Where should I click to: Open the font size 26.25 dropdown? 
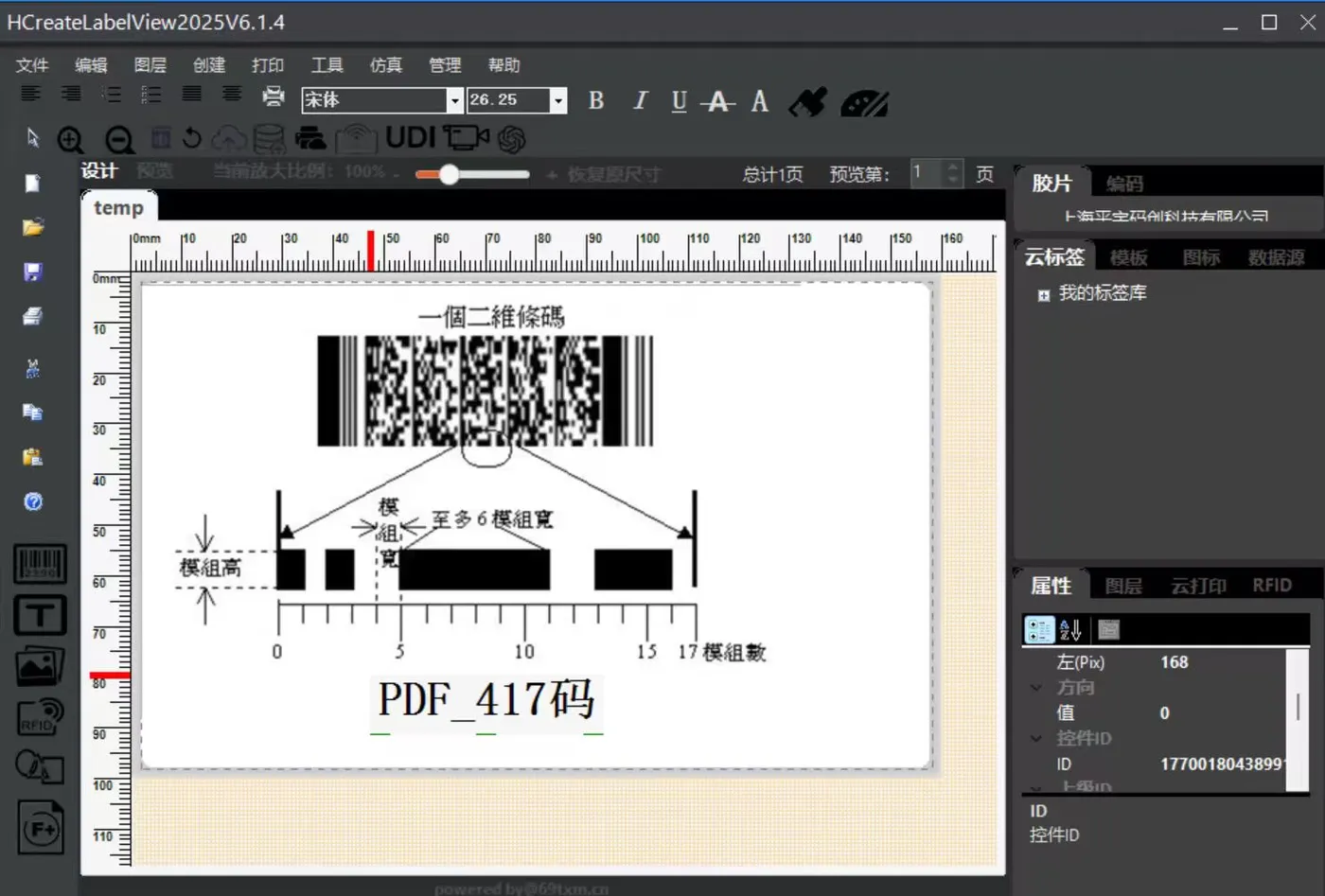pyautogui.click(x=557, y=100)
